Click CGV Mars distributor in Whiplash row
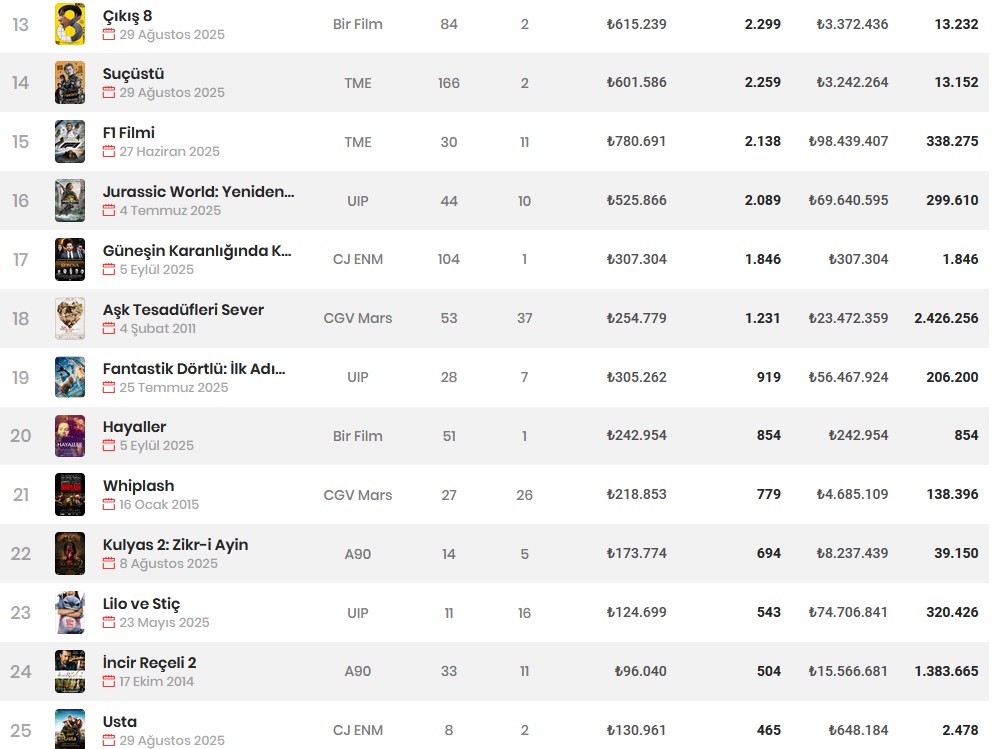Viewport: 996px width, 749px height. [358, 495]
